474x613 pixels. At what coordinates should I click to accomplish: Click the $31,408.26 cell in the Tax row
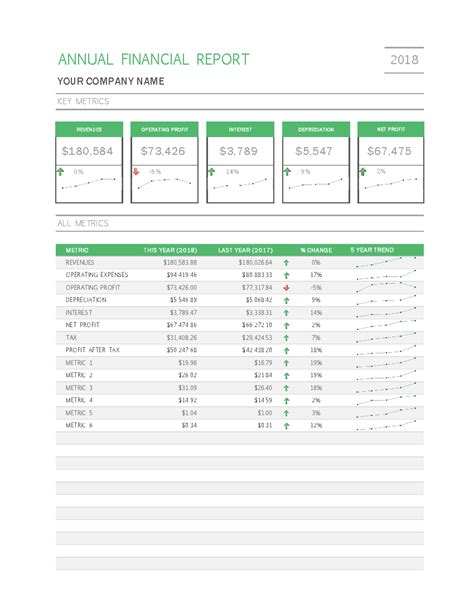tap(181, 337)
